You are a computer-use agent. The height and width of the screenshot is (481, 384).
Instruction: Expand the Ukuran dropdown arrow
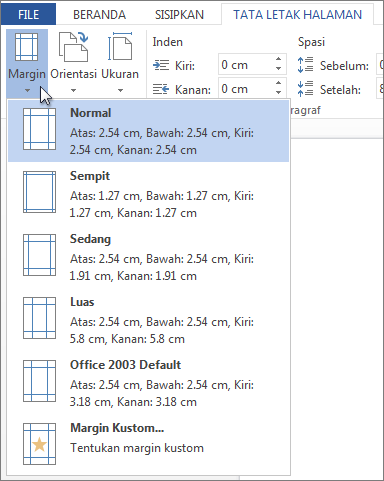(x=120, y=90)
